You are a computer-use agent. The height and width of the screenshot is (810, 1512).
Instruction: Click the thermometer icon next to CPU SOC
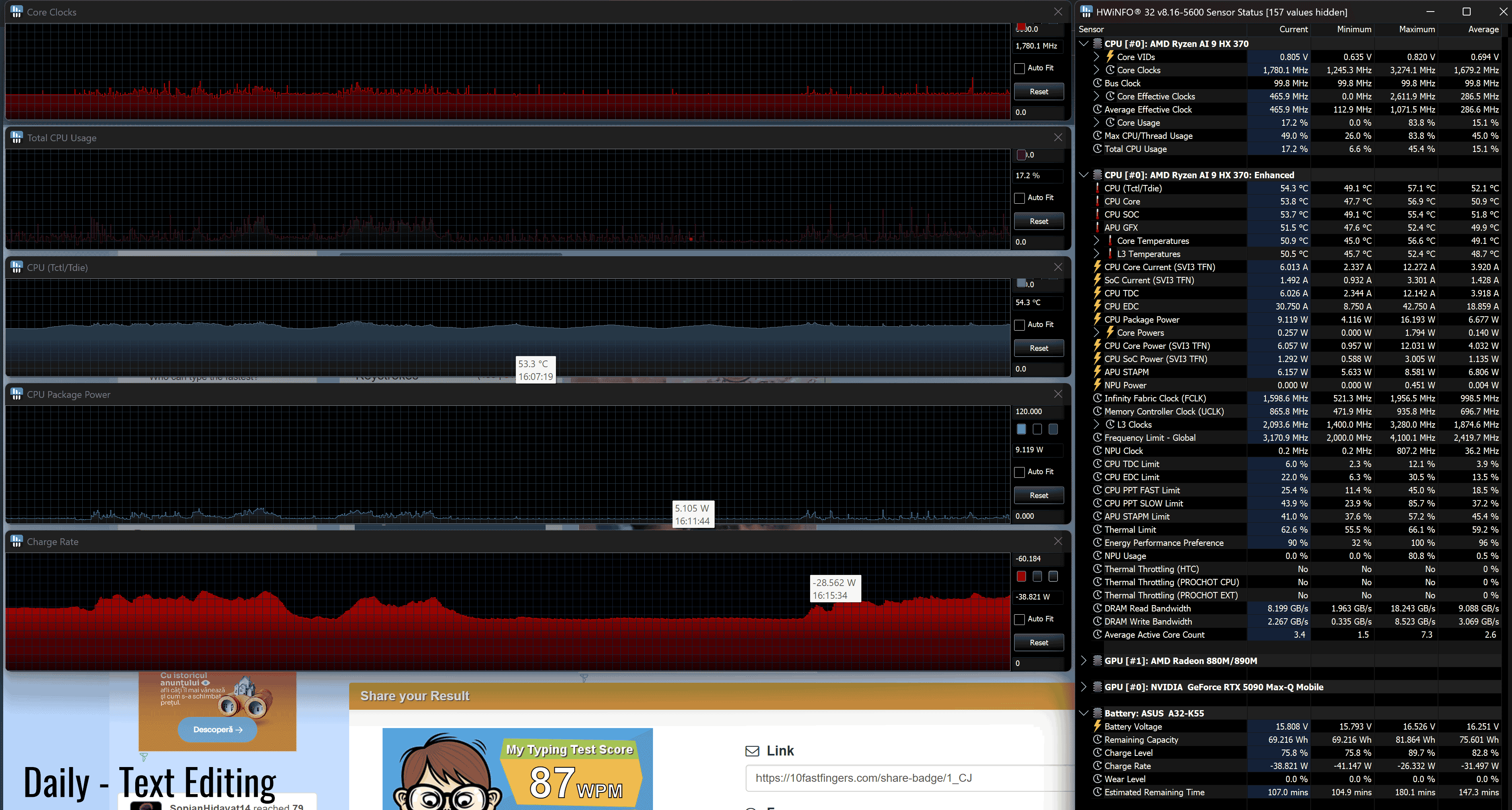[x=1097, y=214]
